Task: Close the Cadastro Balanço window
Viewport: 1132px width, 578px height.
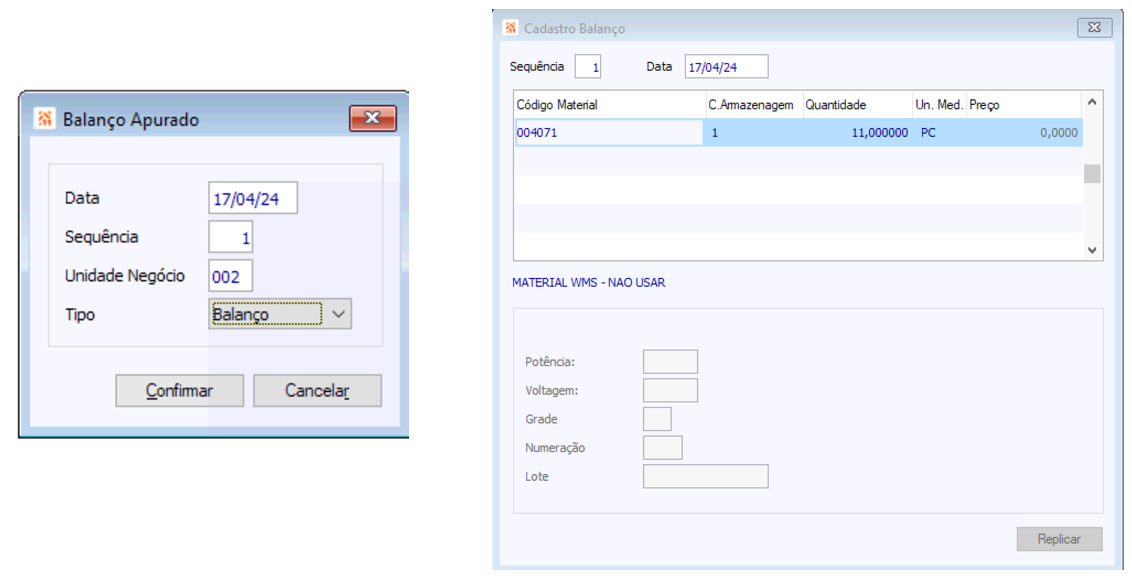Action: tap(1094, 27)
